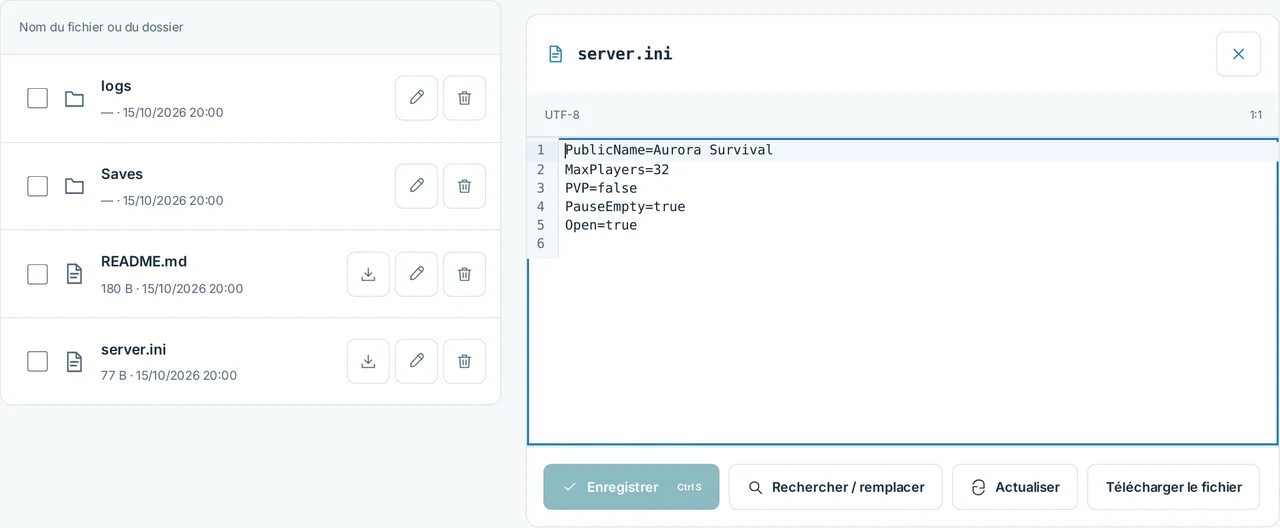Viewport: 1280px width, 528px height.
Task: Tick the server.ini checkbox
Action: click(37, 361)
